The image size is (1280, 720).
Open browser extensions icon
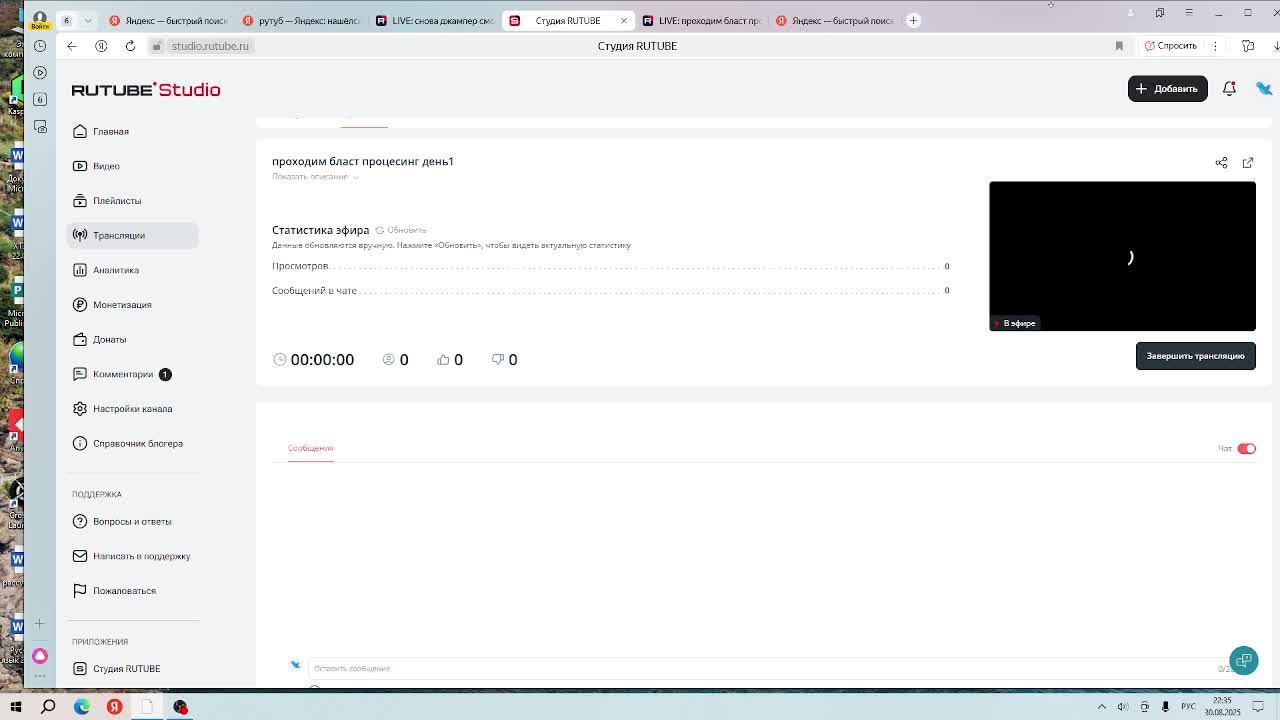click(1248, 46)
